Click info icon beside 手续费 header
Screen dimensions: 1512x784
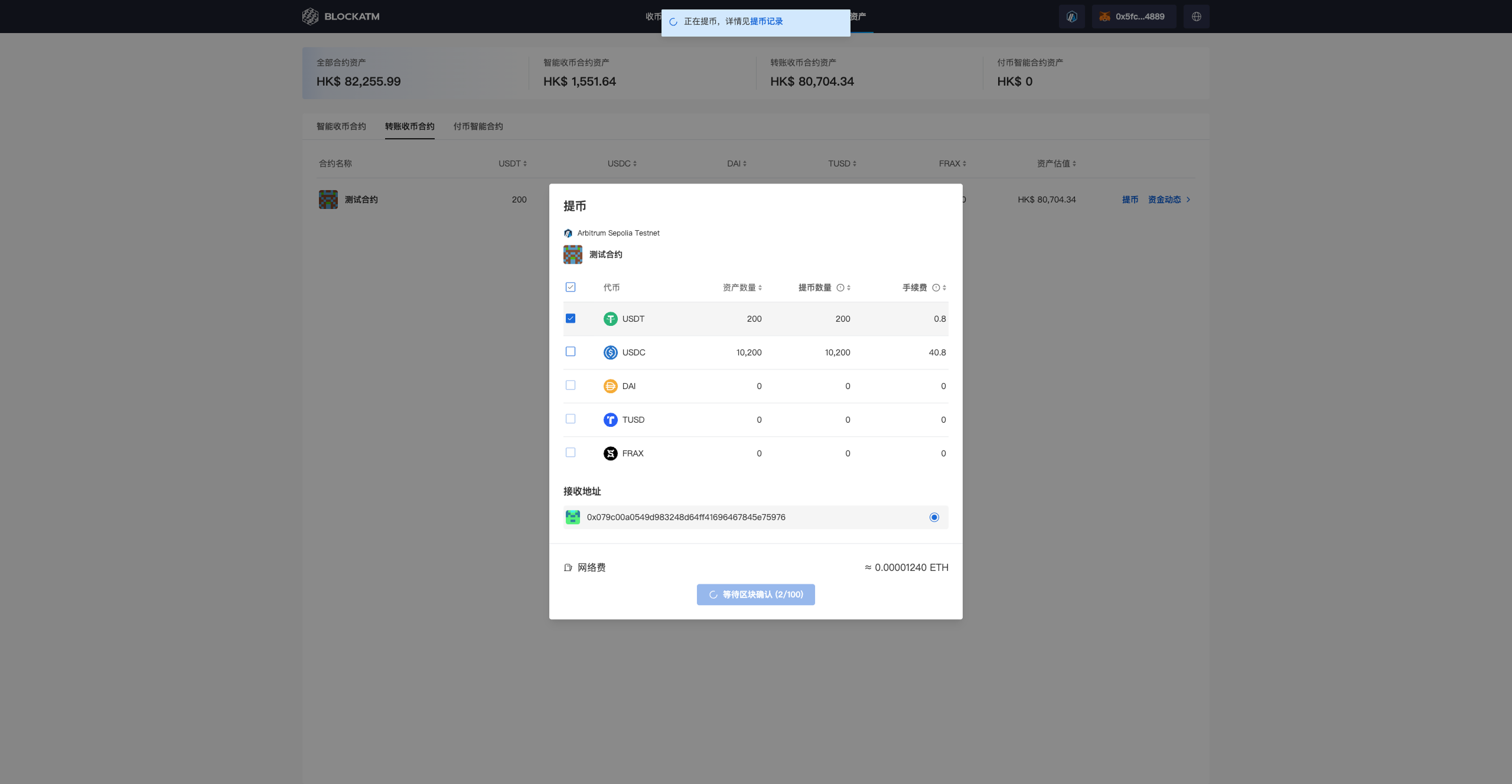tap(936, 288)
